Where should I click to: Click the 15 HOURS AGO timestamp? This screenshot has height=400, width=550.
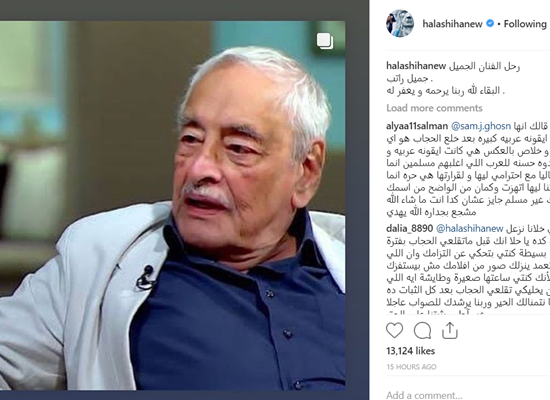[x=411, y=367]
